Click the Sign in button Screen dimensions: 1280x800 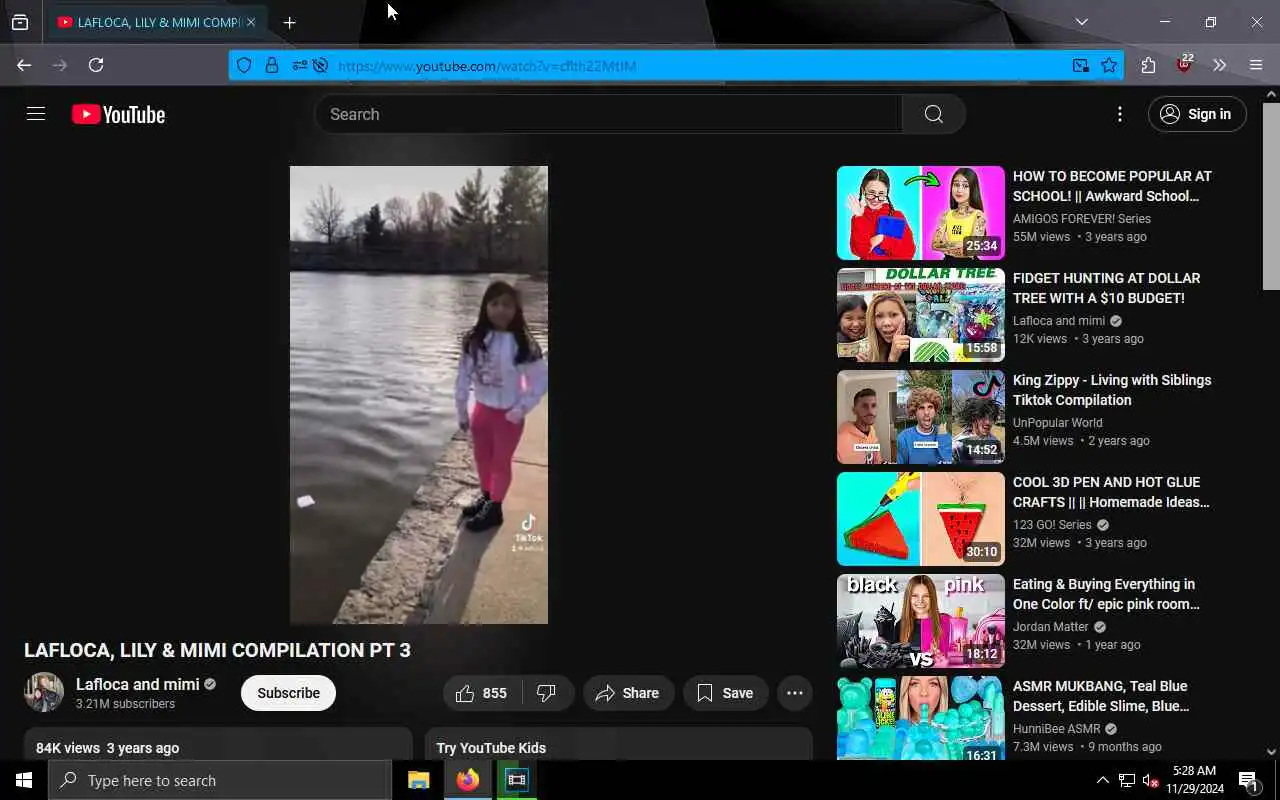(1197, 114)
